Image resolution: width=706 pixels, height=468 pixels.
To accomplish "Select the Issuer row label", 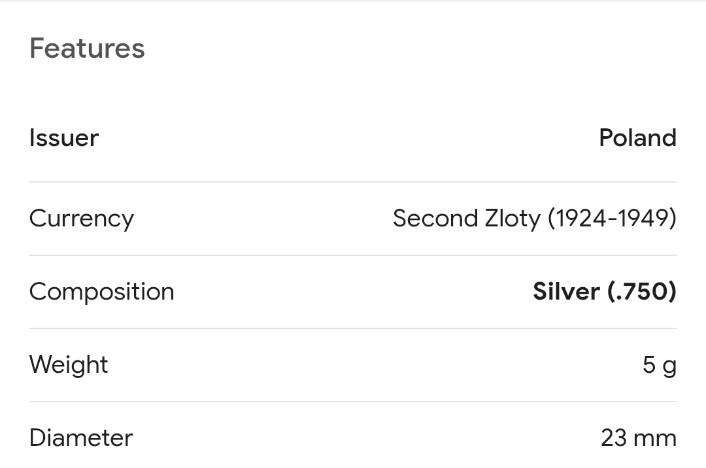I will [64, 138].
